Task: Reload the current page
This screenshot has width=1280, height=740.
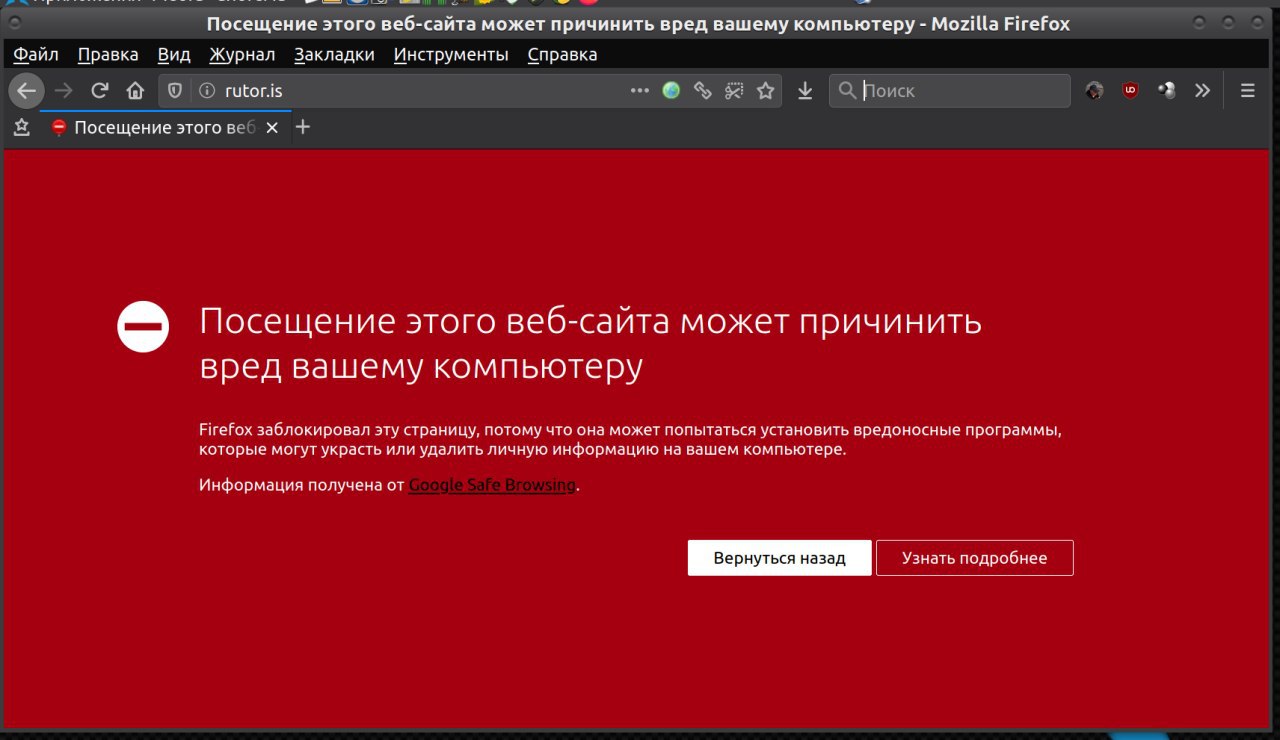Action: click(99, 91)
